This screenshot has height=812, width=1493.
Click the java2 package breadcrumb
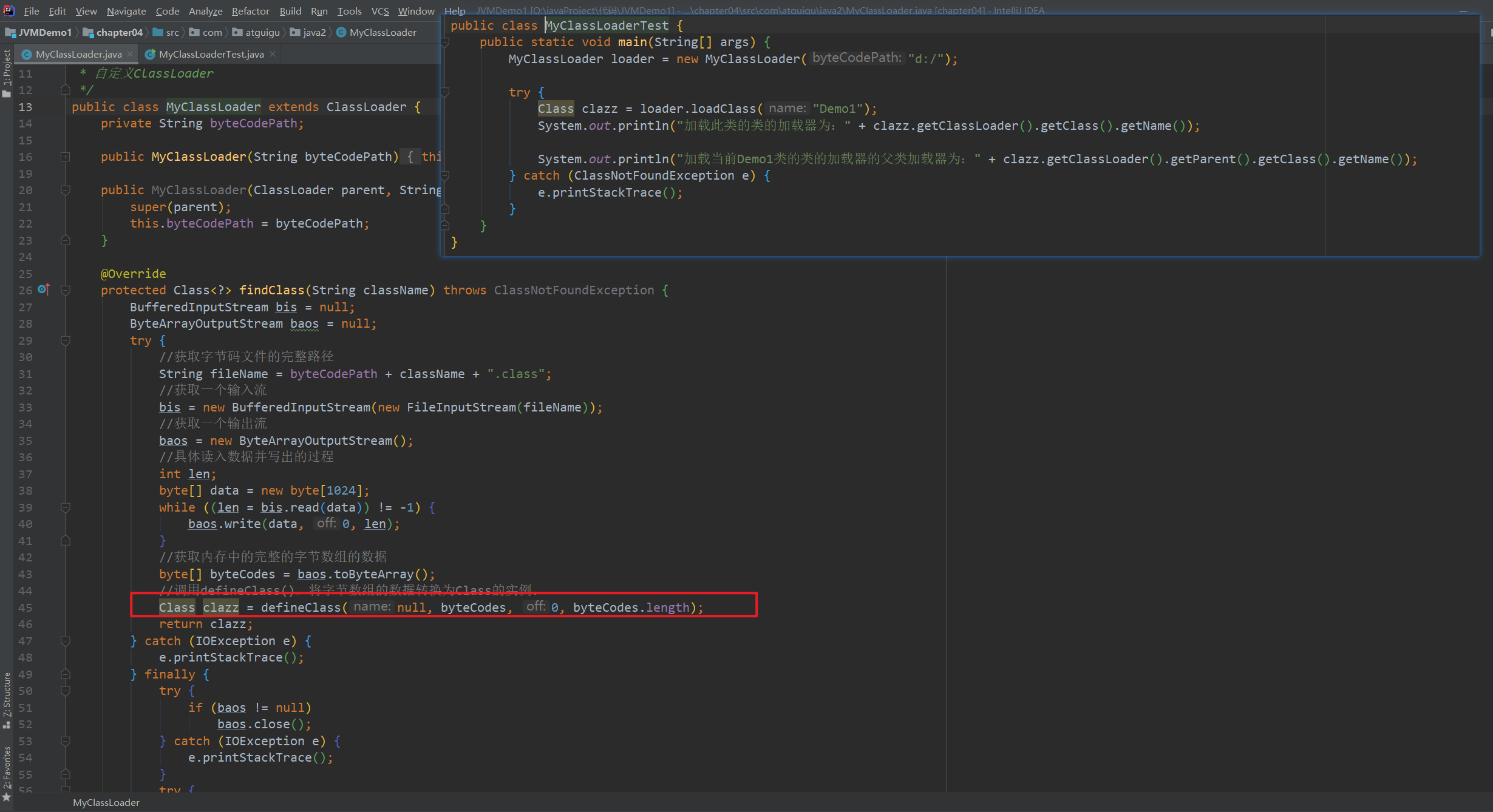coord(314,33)
